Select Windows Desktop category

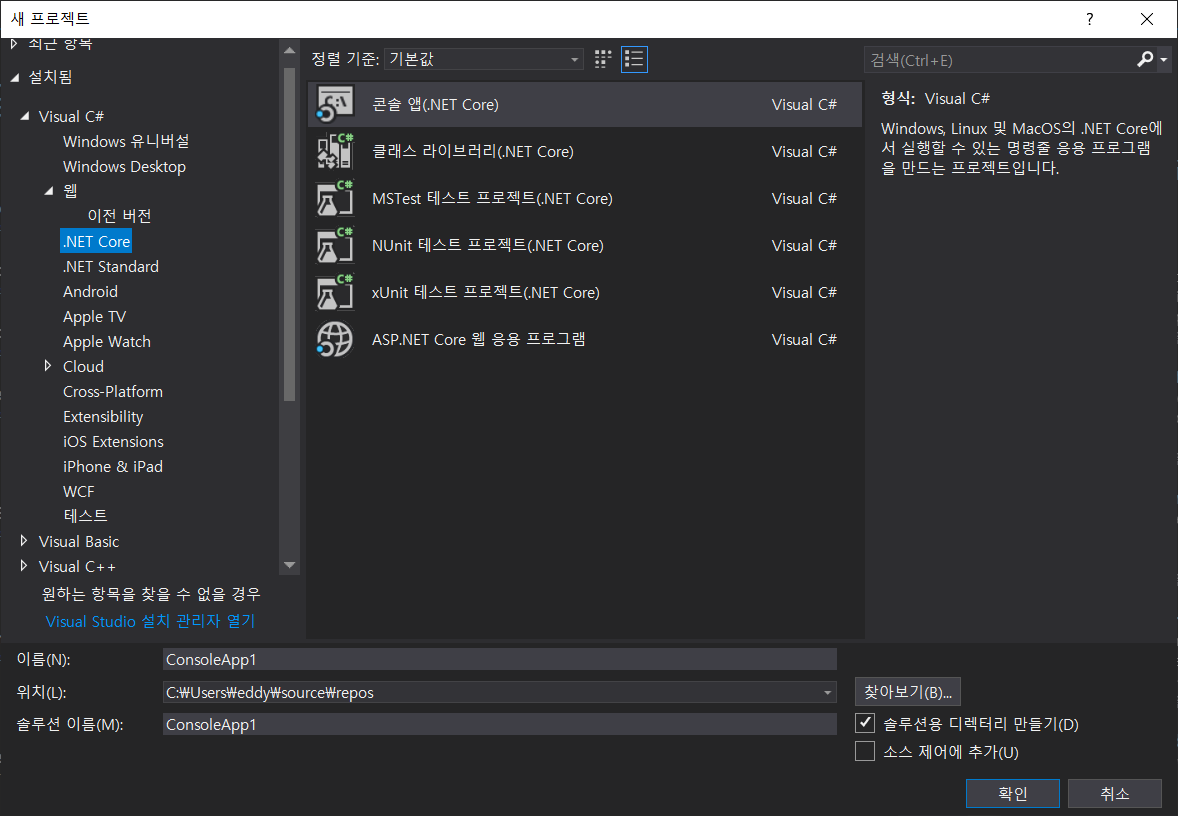(x=125, y=166)
